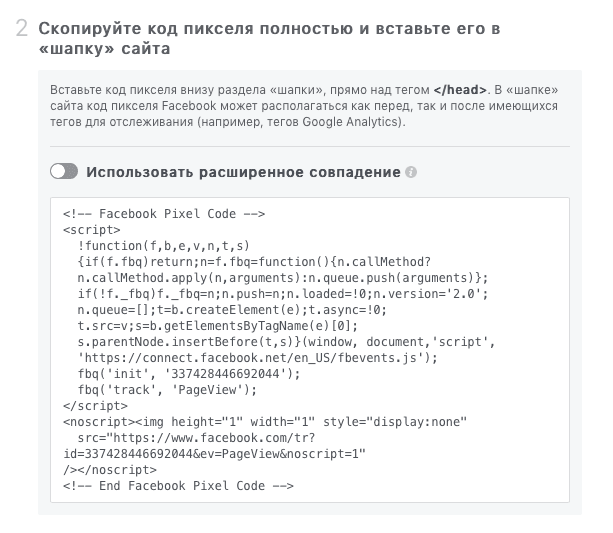Click the id=337428446692044&ev=PageView line

pos(215,454)
